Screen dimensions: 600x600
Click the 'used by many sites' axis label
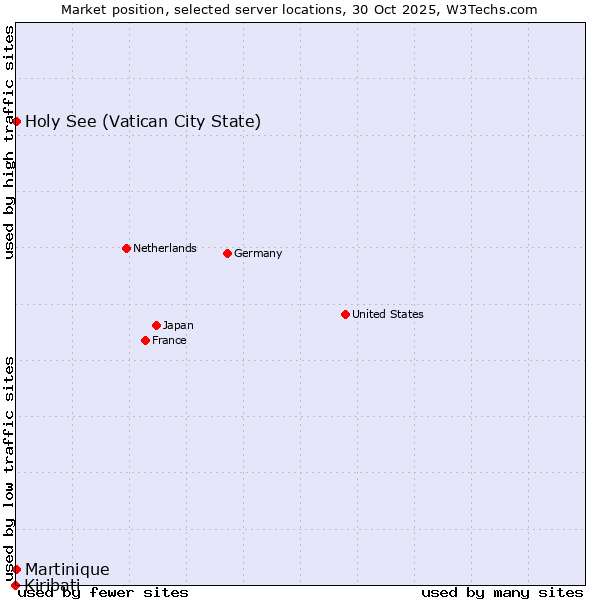[502, 592]
